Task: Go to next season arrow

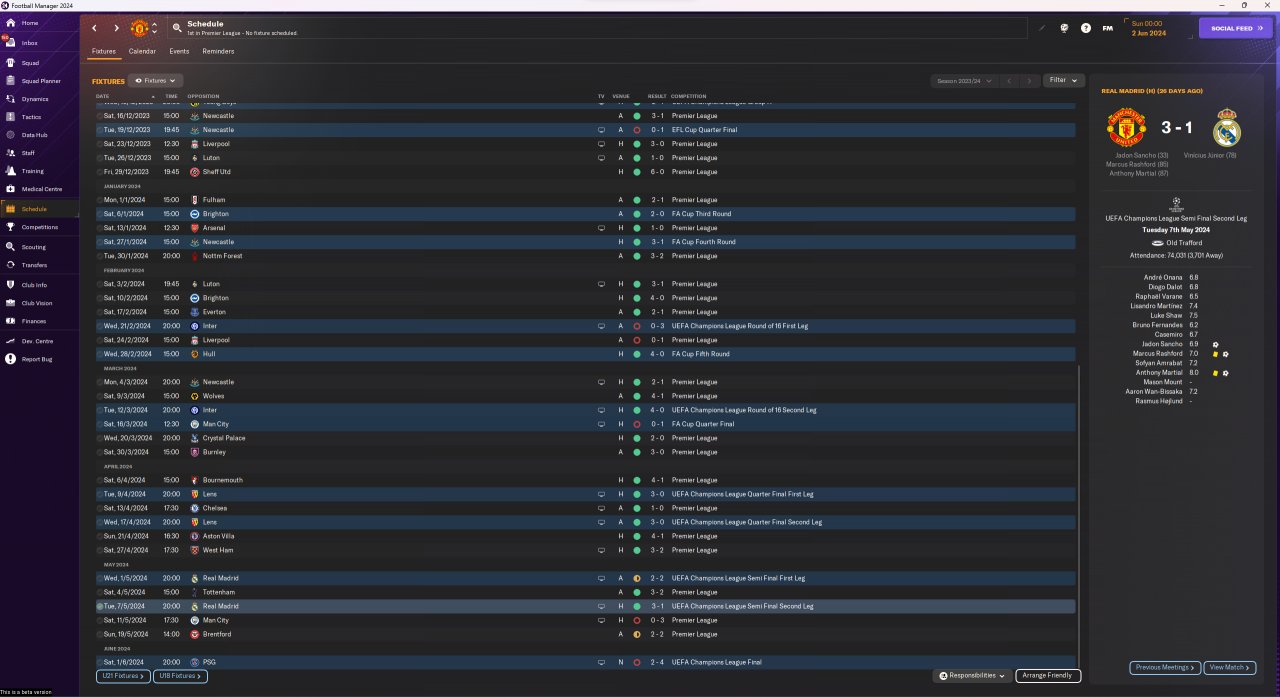Action: (x=1029, y=80)
